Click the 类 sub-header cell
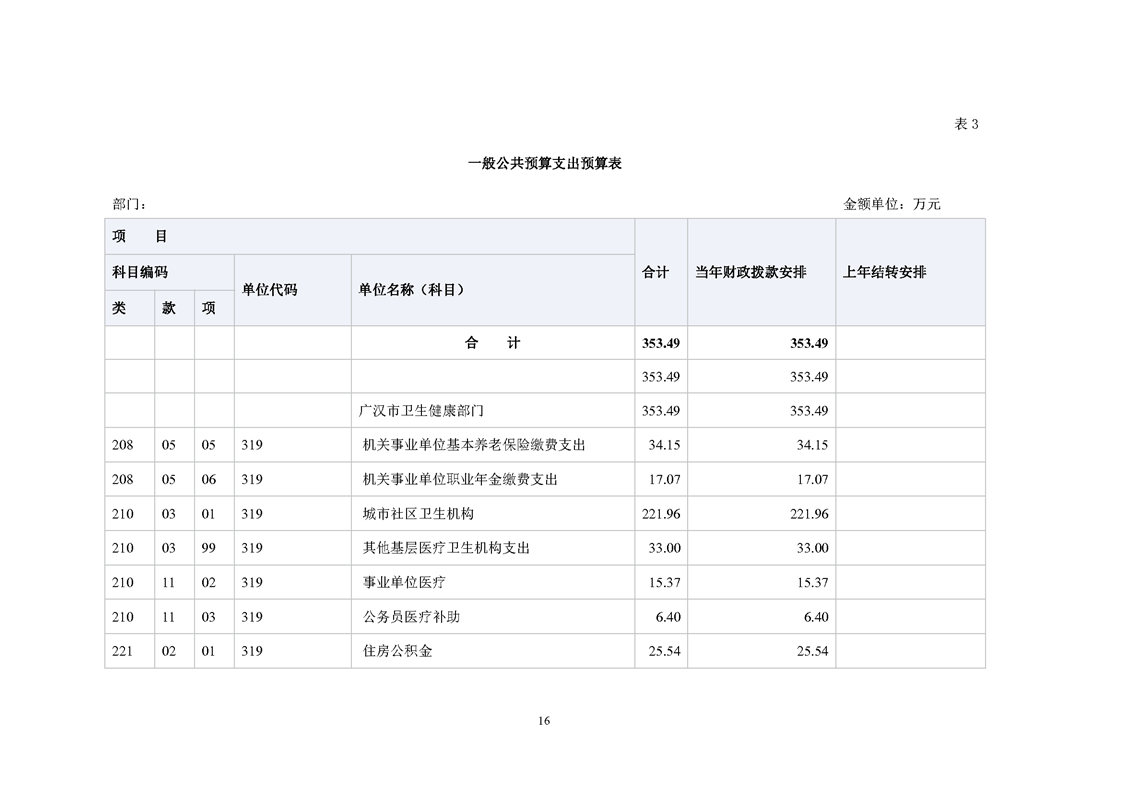The image size is (1122, 793). (x=130, y=308)
